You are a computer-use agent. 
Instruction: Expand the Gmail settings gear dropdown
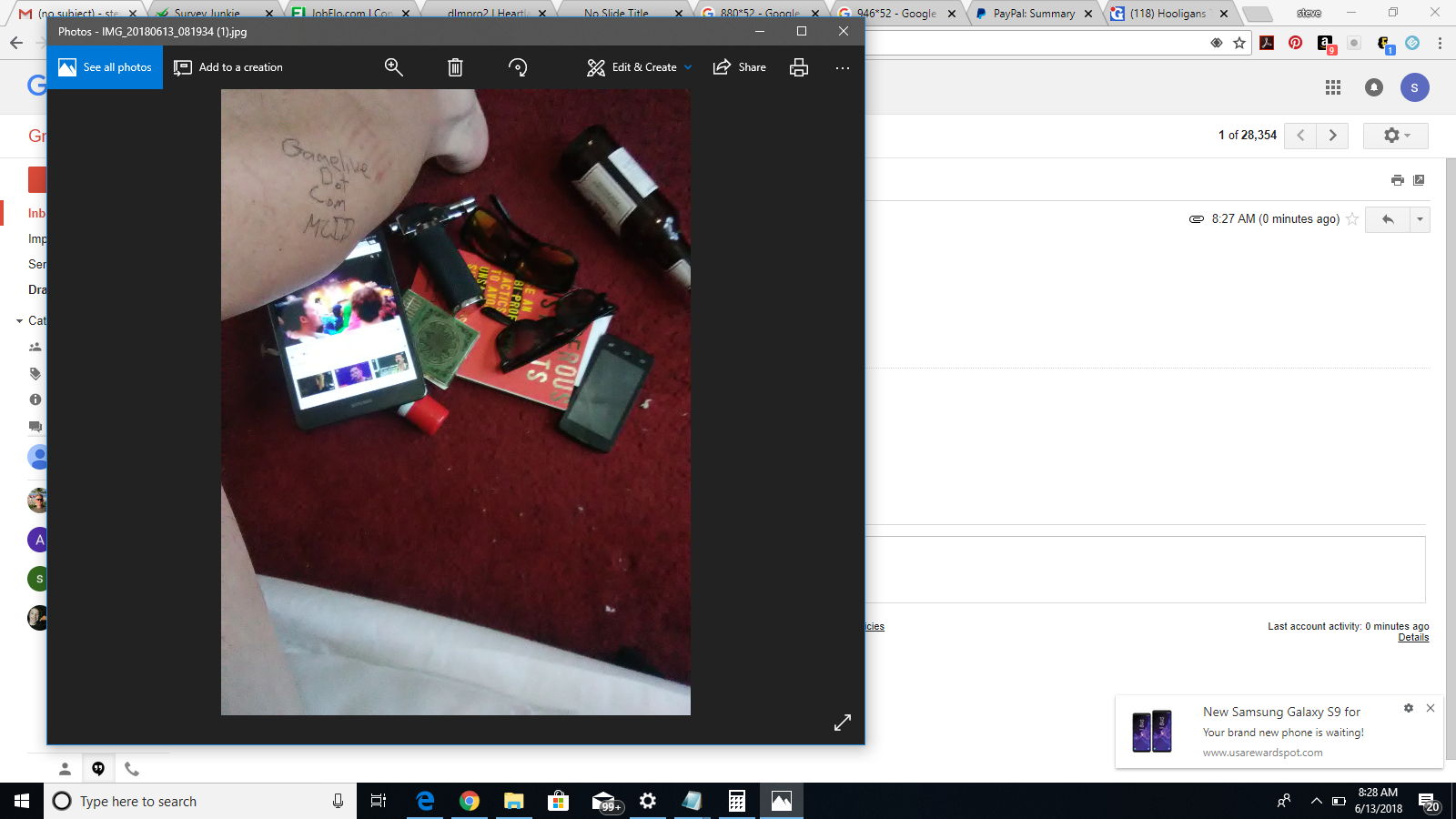click(x=1396, y=136)
